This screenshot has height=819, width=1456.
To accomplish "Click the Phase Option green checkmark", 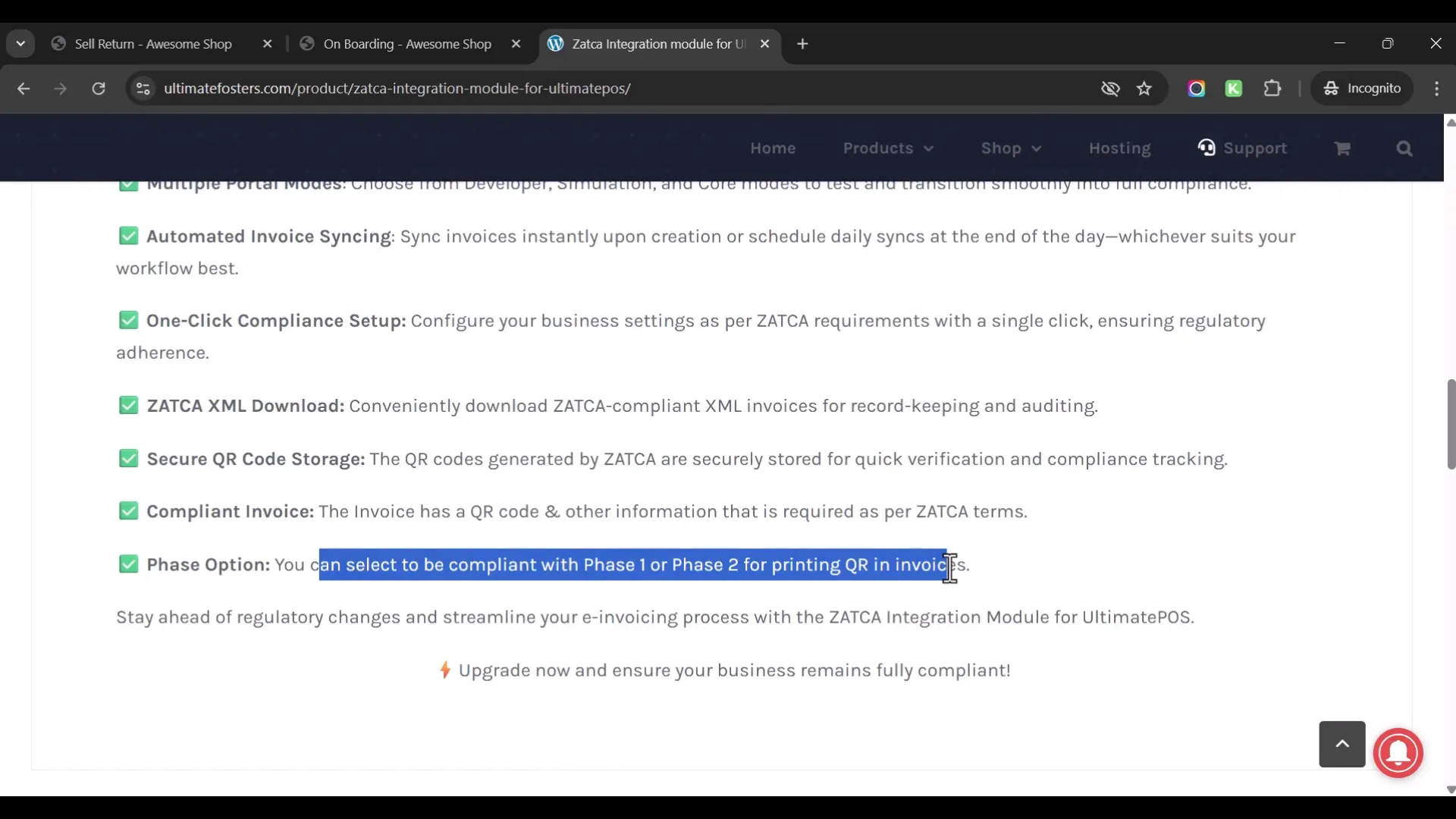I will coord(128,564).
